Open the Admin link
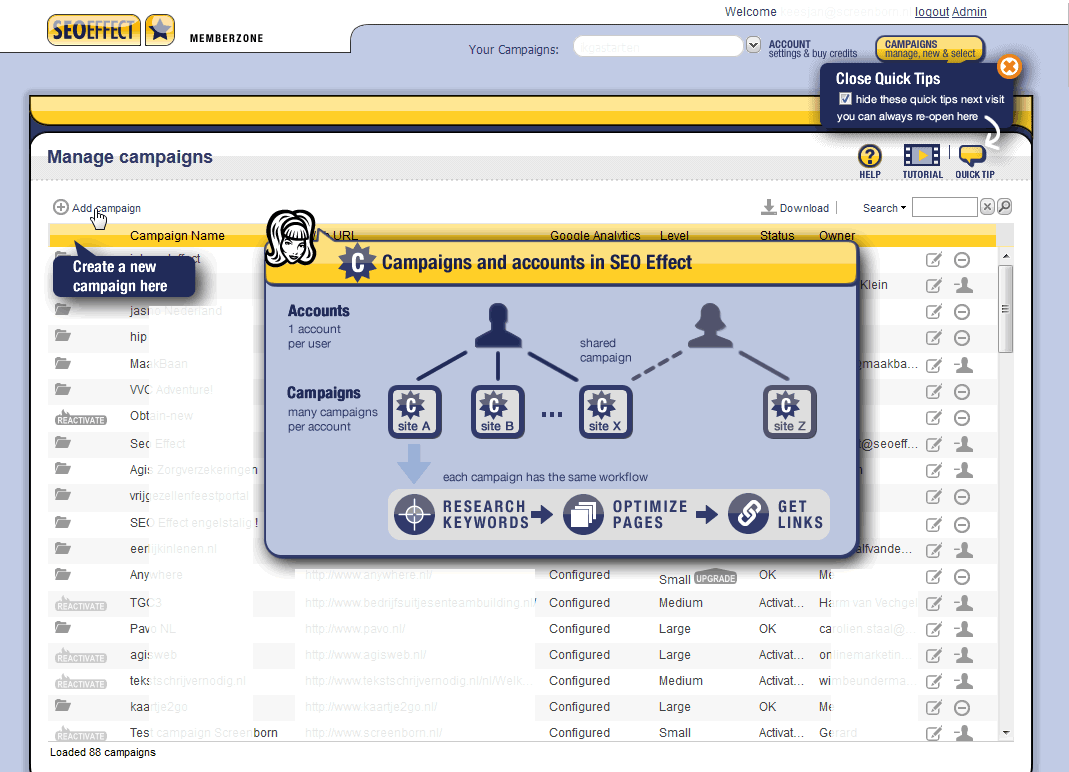This screenshot has width=1069, height=772. click(968, 12)
